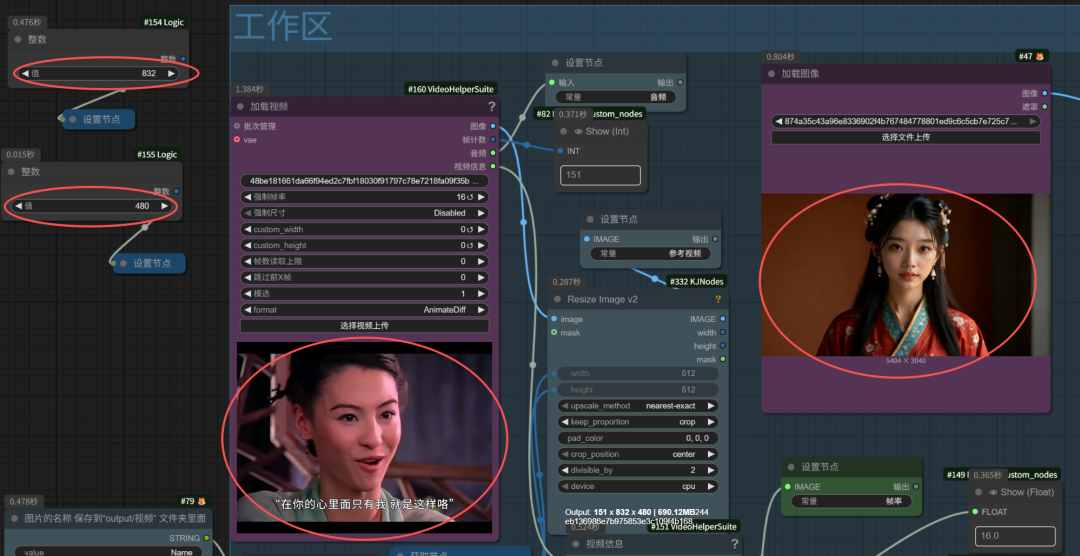Click the height output socket on Resize Image v2
The width and height of the screenshot is (1080, 556).
pyautogui.click(x=722, y=346)
